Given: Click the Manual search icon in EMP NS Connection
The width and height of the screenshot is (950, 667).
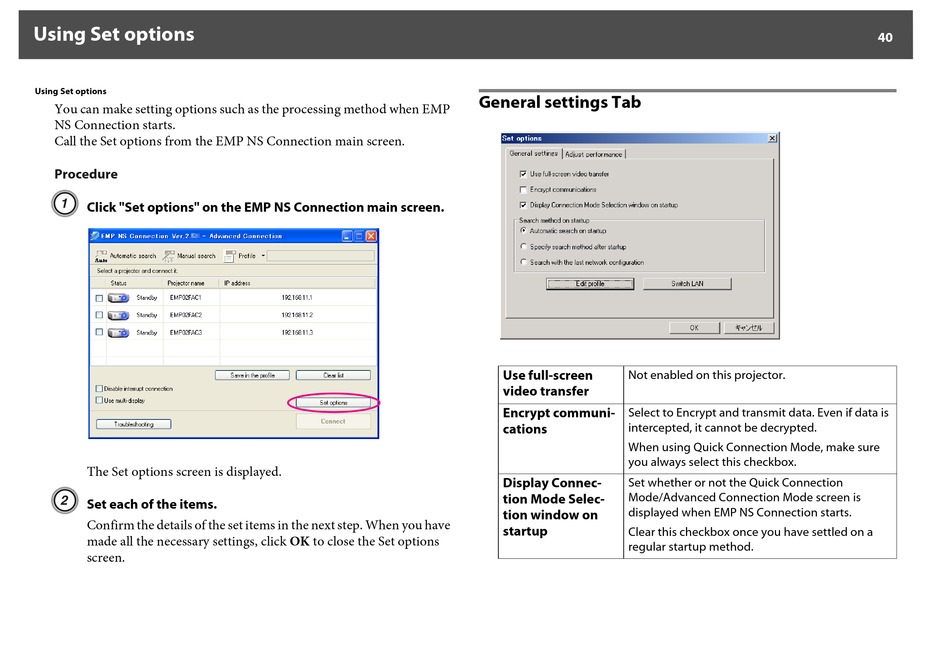Looking at the screenshot, I should pyautogui.click(x=168, y=256).
